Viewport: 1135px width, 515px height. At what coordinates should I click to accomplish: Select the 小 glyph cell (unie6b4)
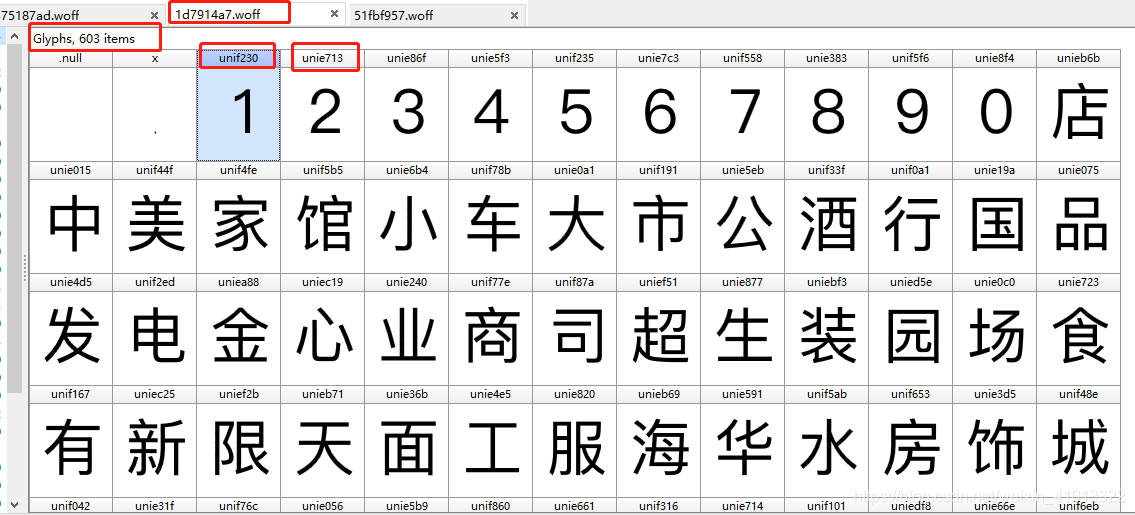coord(406,217)
